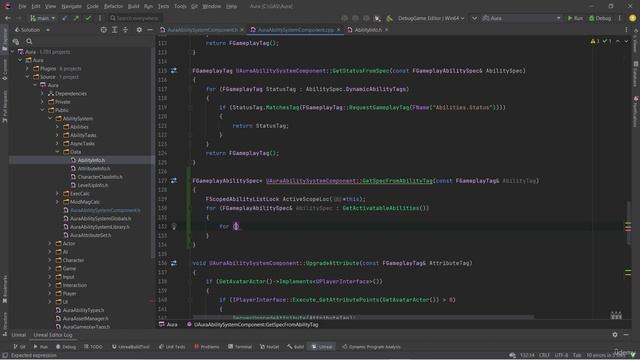
Task: Click the warnings indicator in editor corner
Action: coord(595,41)
